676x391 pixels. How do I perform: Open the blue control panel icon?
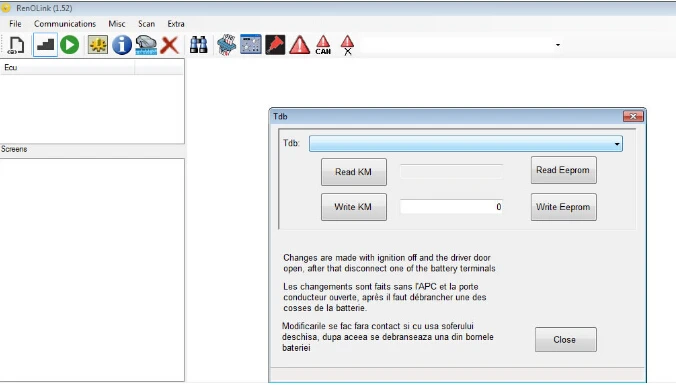[x=251, y=44]
